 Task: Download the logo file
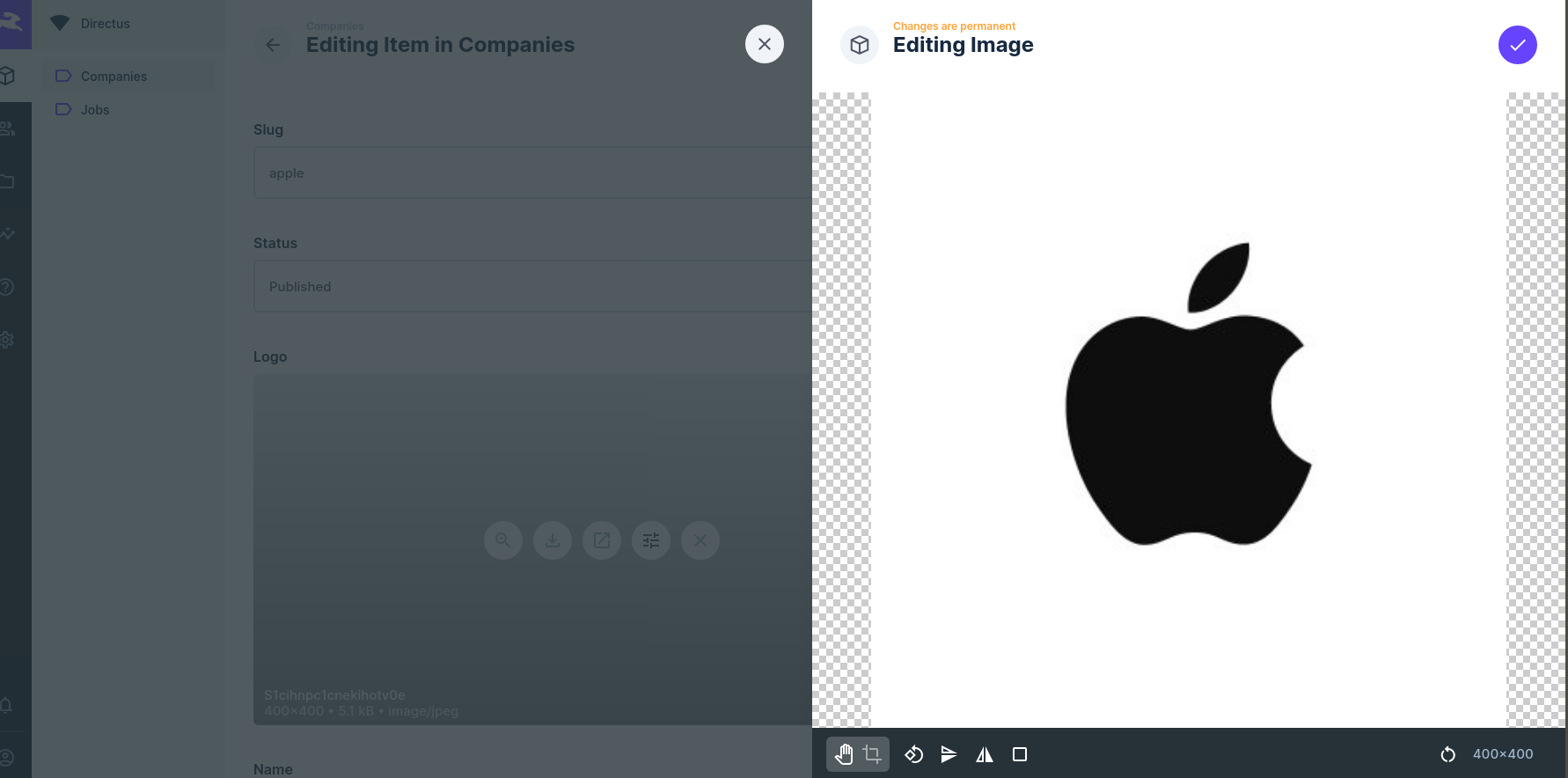point(553,540)
